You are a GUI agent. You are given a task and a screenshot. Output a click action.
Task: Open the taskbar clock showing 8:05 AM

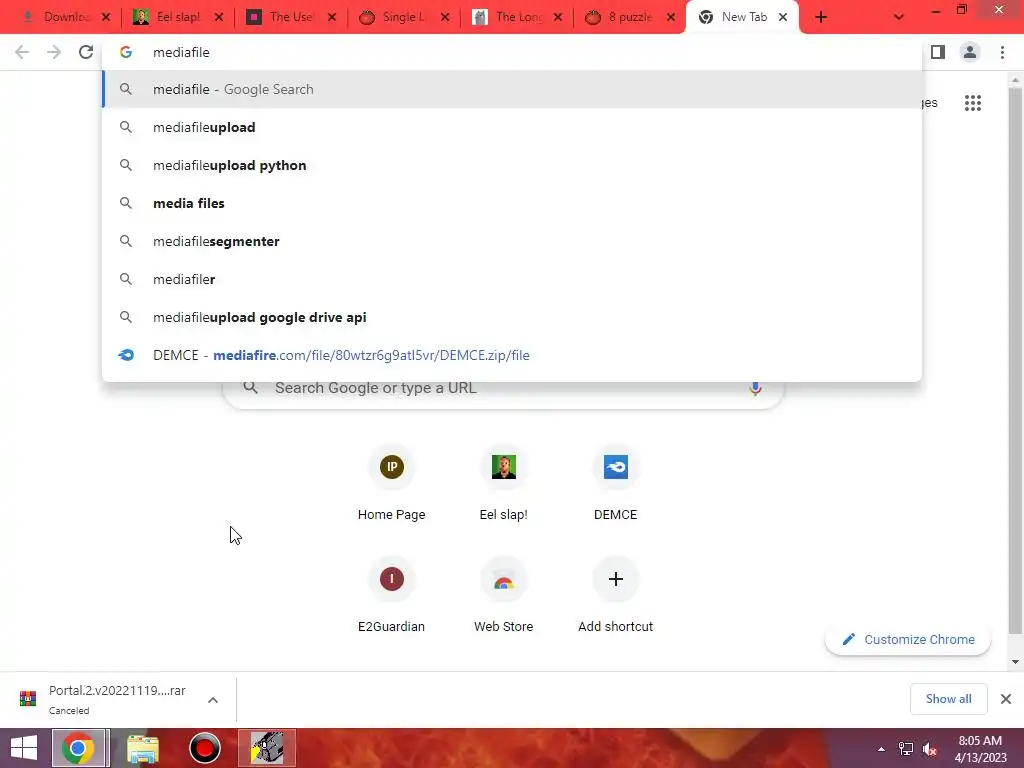980,749
